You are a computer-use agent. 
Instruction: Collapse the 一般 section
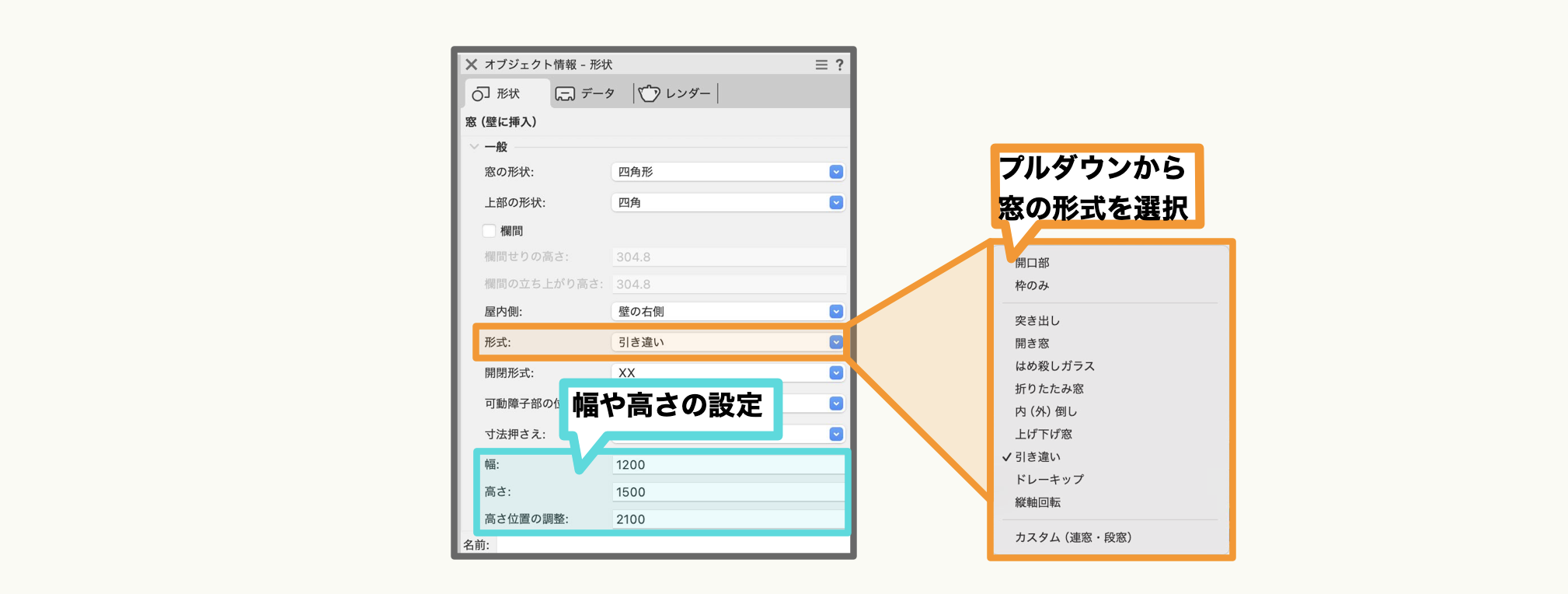(x=474, y=147)
